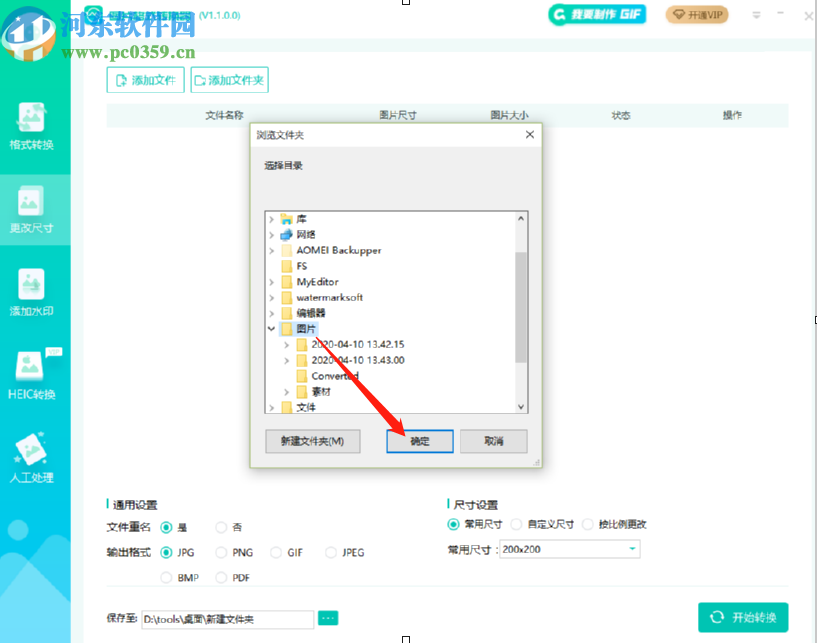This screenshot has height=643, width=817.
Task: Click the 我要制作GIF button
Action: coord(596,14)
